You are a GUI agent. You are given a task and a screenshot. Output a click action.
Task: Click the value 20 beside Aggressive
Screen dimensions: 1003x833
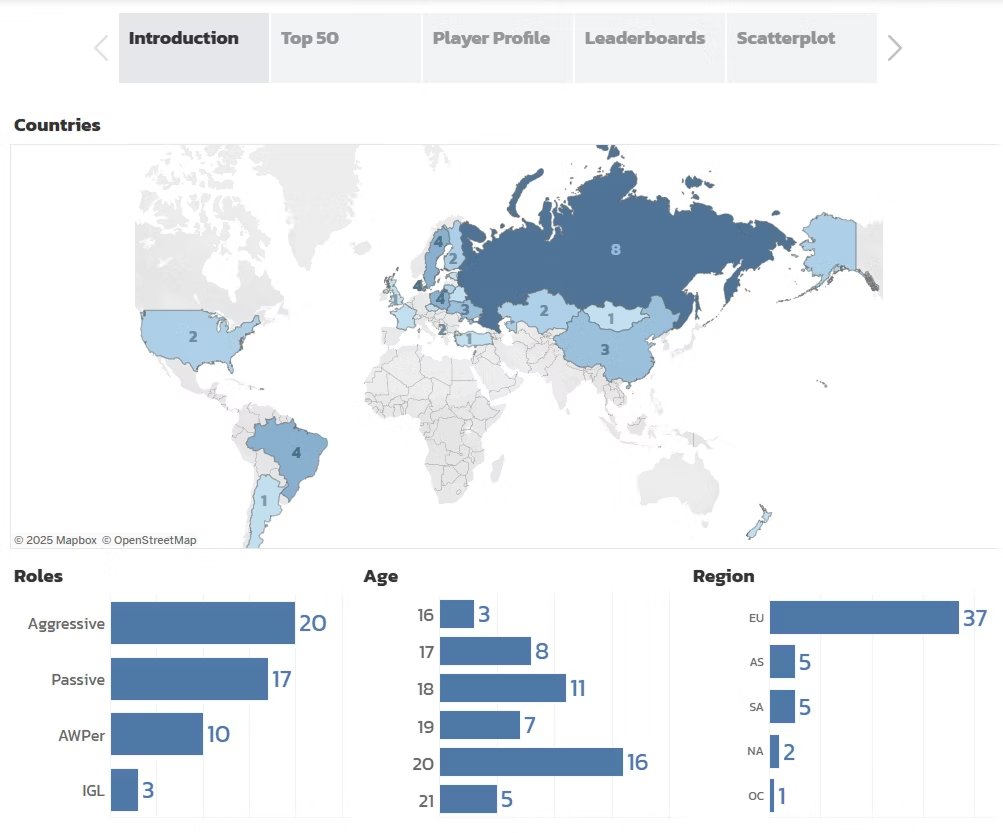pos(313,623)
